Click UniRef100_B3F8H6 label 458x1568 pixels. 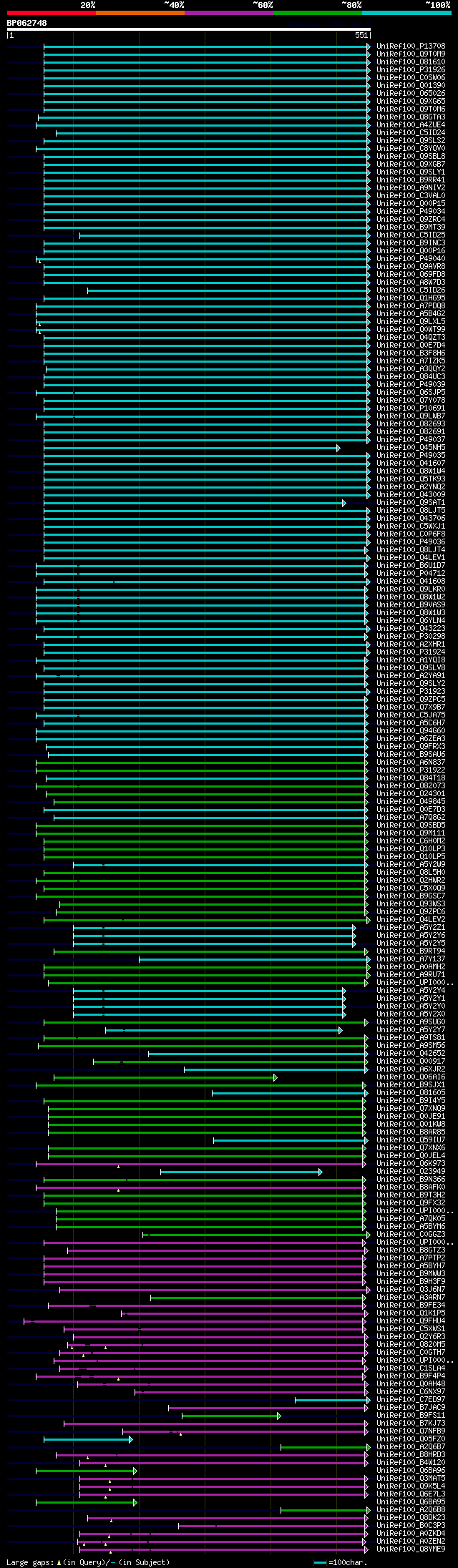(411, 353)
